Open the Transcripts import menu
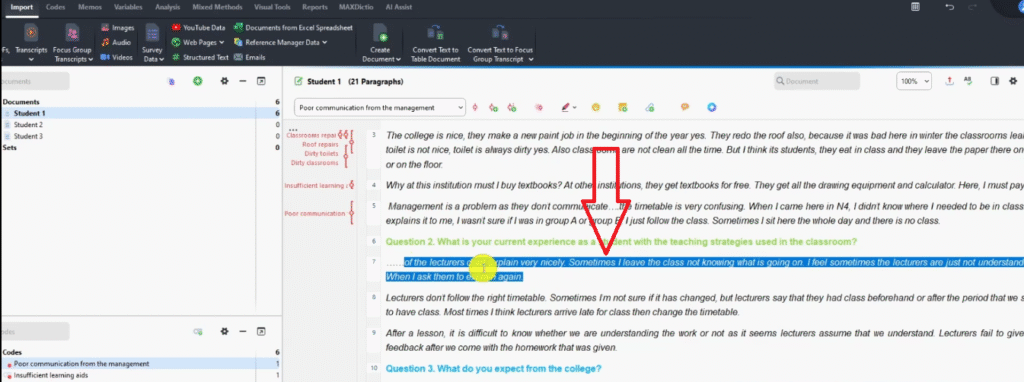The width and height of the screenshot is (1024, 382). pos(31,42)
